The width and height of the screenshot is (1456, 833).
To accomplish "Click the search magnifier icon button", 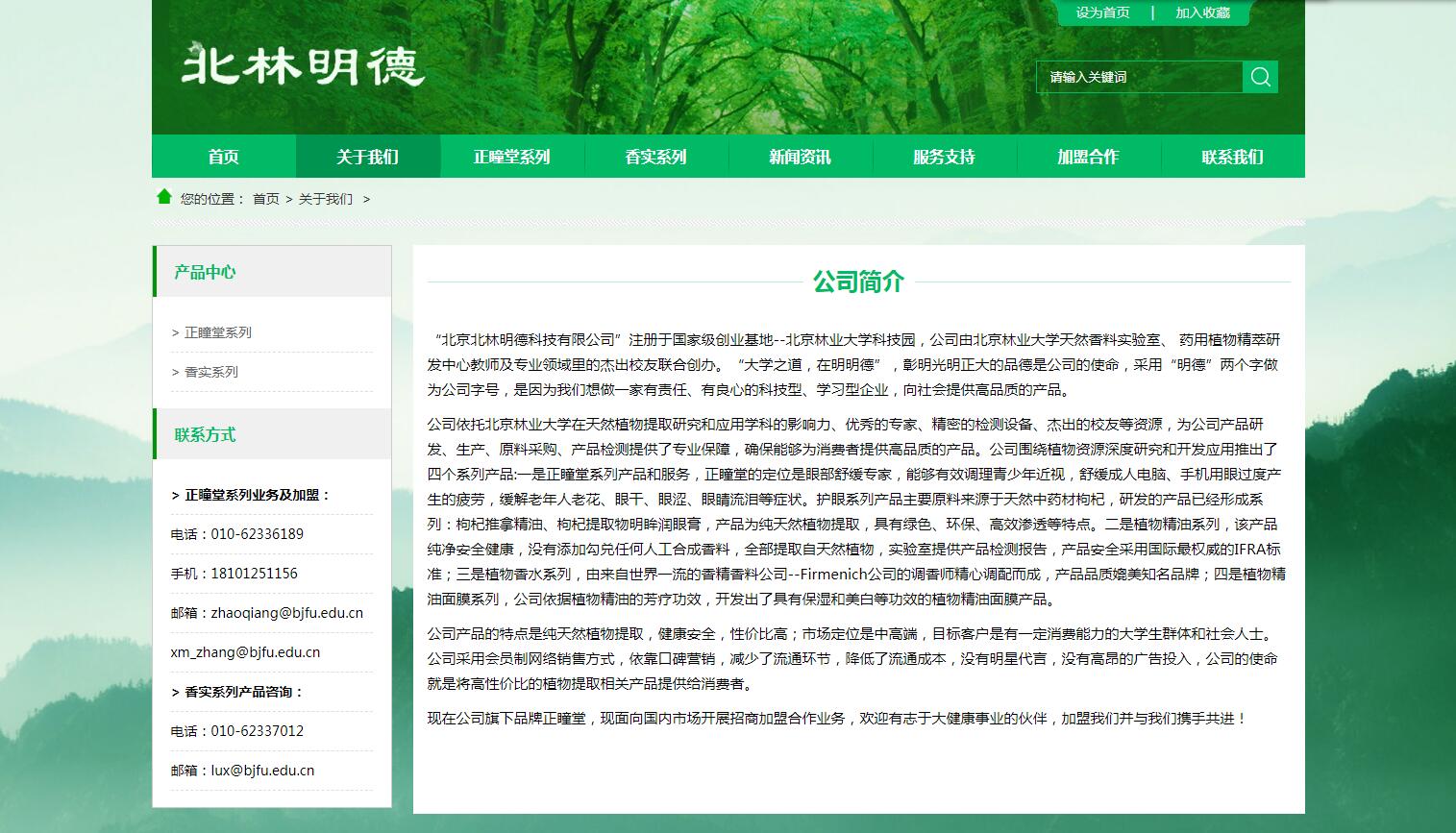I will 1260,77.
